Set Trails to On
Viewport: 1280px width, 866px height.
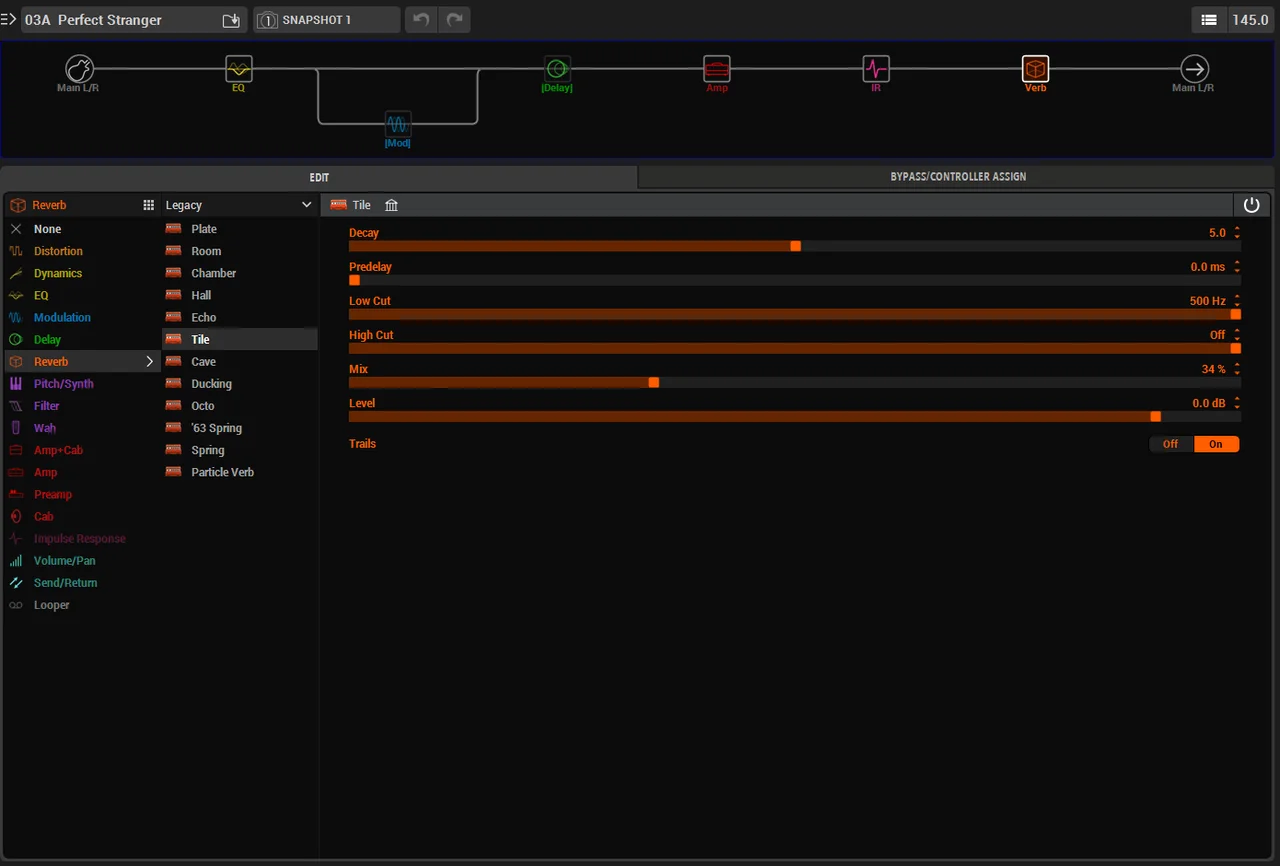pos(1216,444)
